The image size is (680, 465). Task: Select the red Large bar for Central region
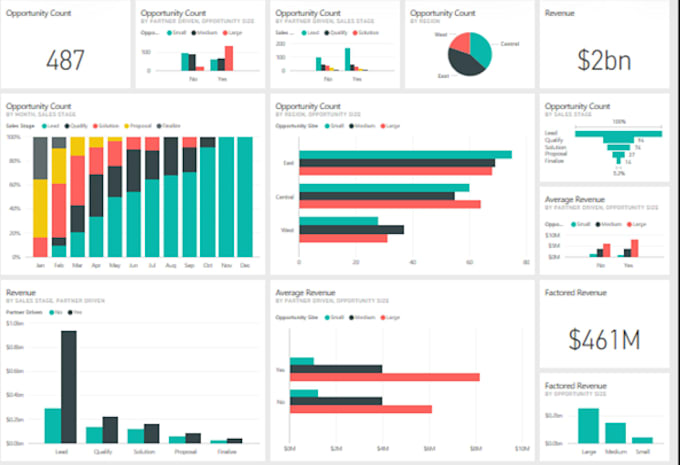[x=390, y=204]
